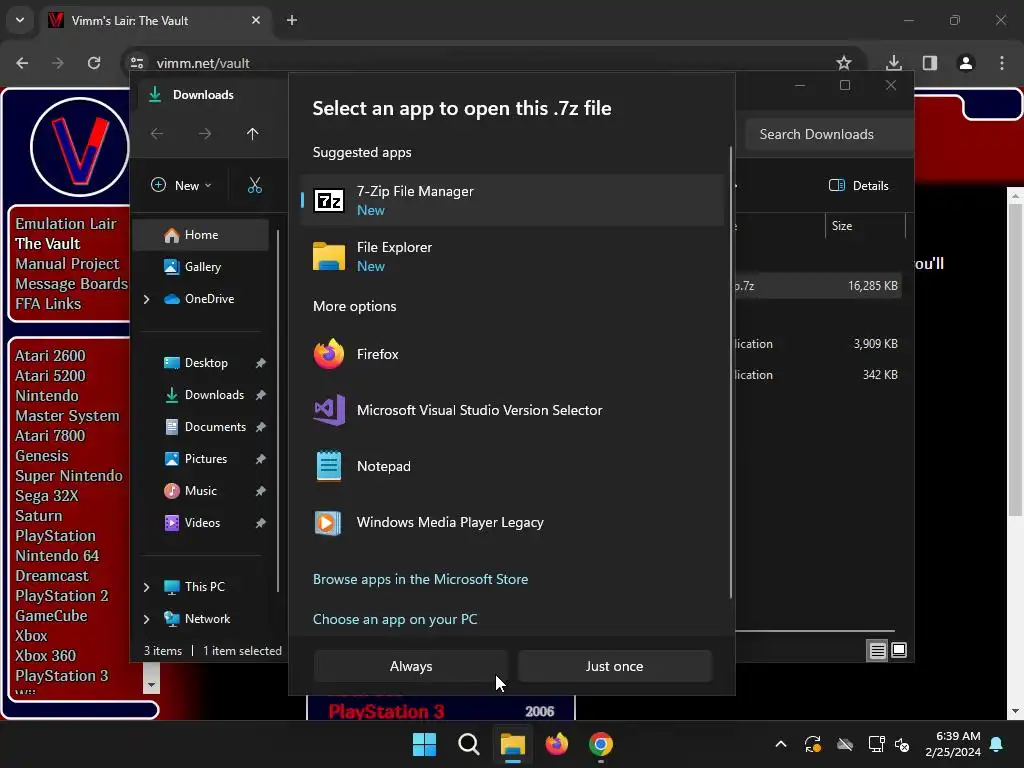Click the Just once button
Image resolution: width=1024 pixels, height=768 pixels.
pyautogui.click(x=615, y=666)
